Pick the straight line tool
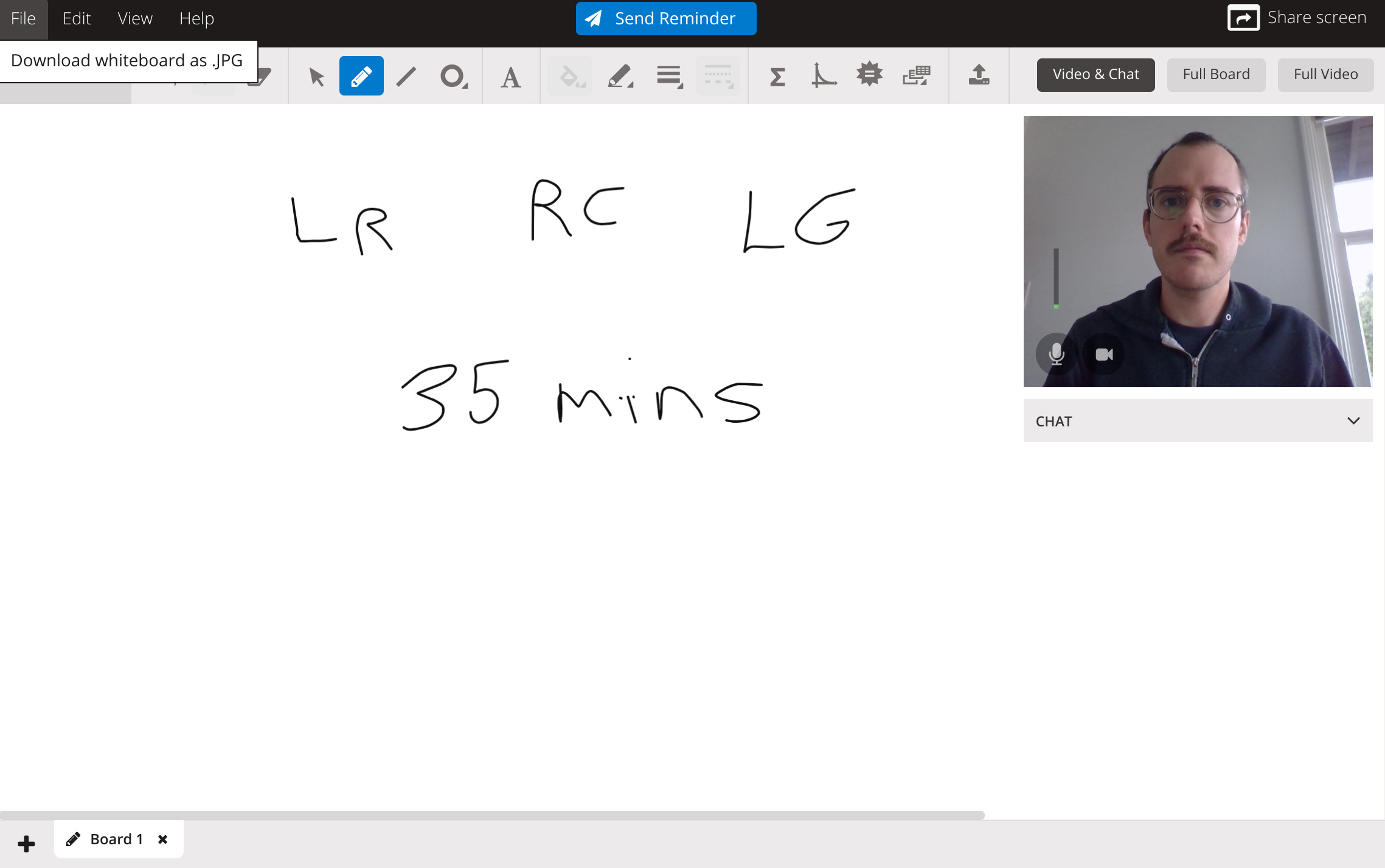Screen dimensions: 1385x868 coord(405,75)
